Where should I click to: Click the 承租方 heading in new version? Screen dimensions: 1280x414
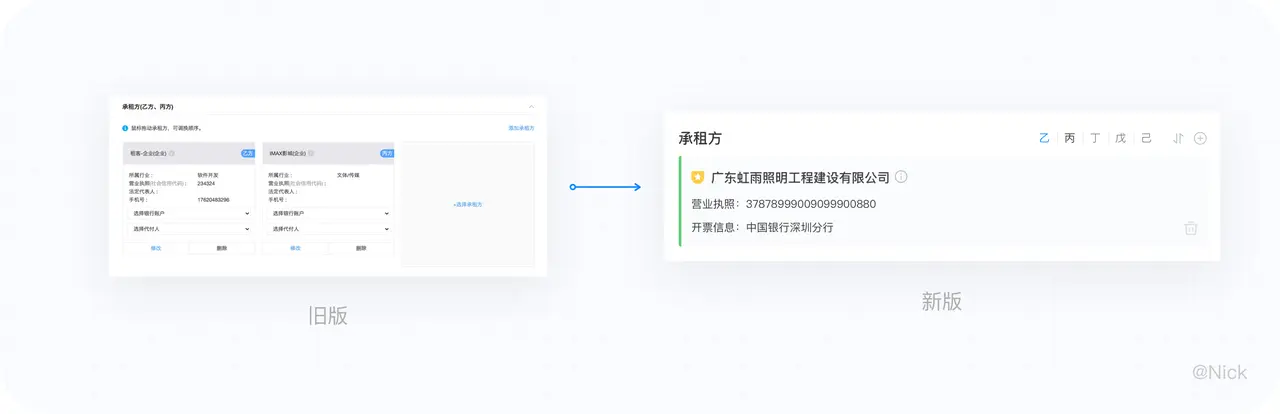[x=700, y=139]
